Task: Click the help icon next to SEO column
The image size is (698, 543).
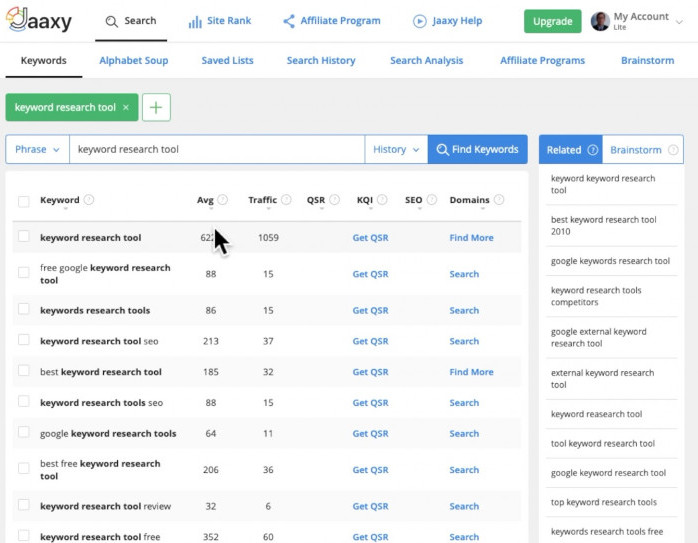Action: (x=431, y=199)
